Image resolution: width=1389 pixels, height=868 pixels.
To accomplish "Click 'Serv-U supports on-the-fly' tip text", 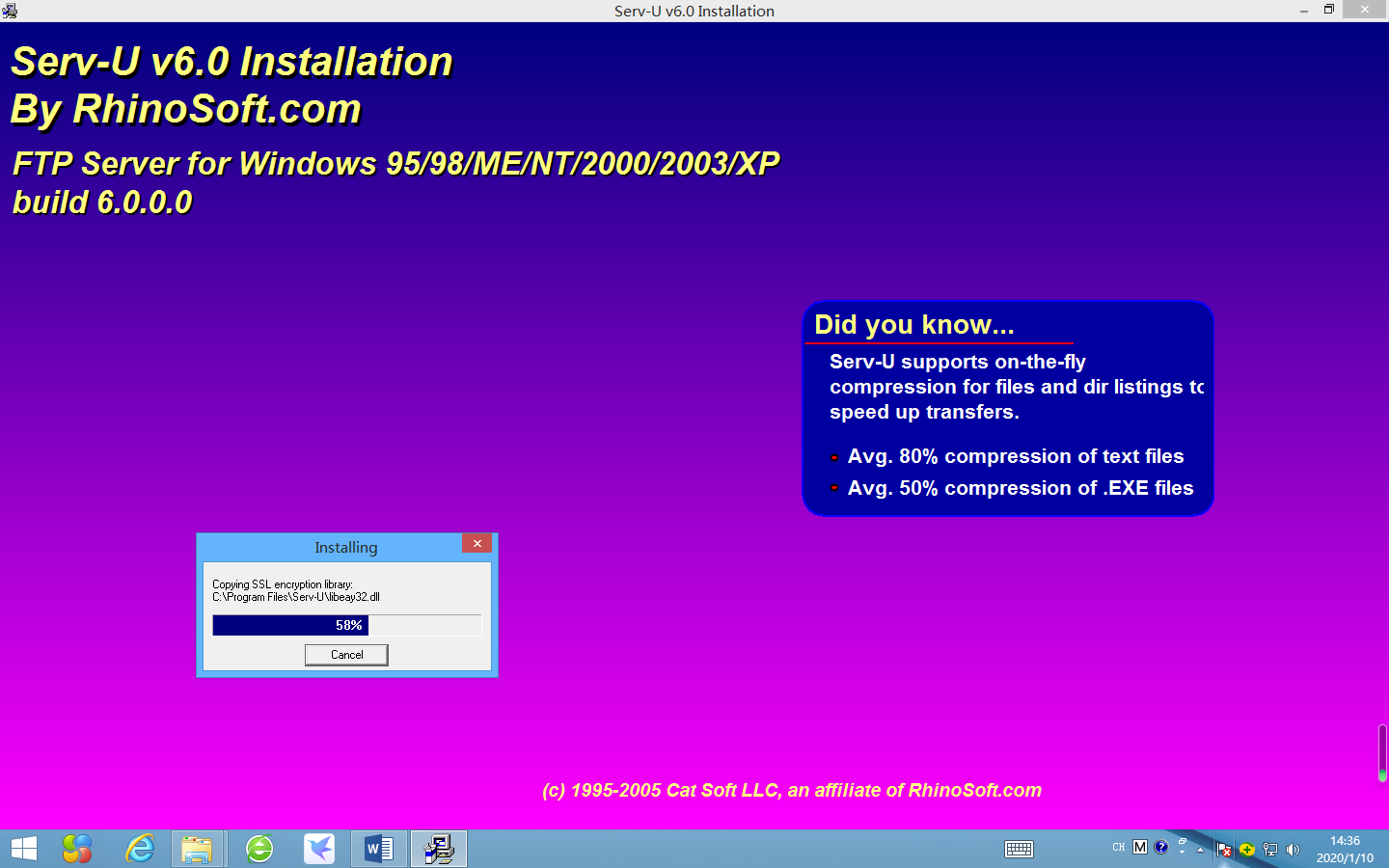I will (x=958, y=362).
